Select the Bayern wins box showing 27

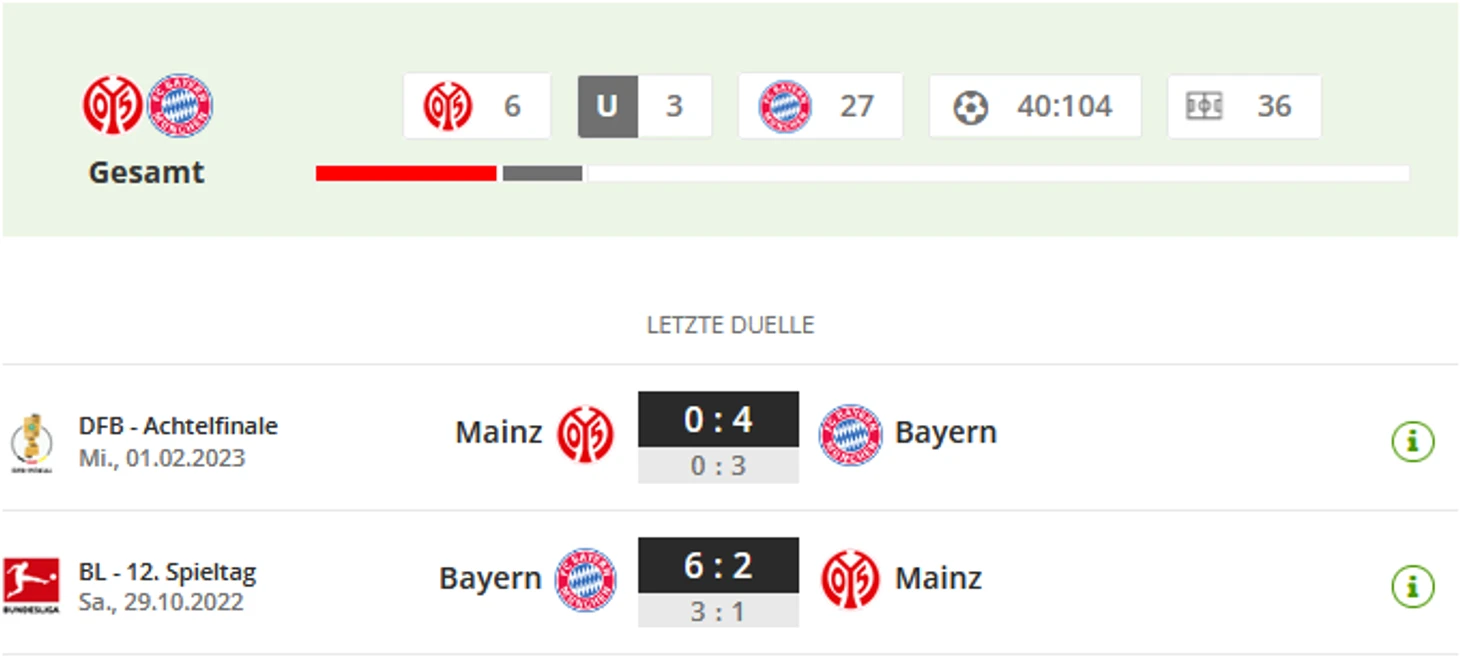coord(820,106)
